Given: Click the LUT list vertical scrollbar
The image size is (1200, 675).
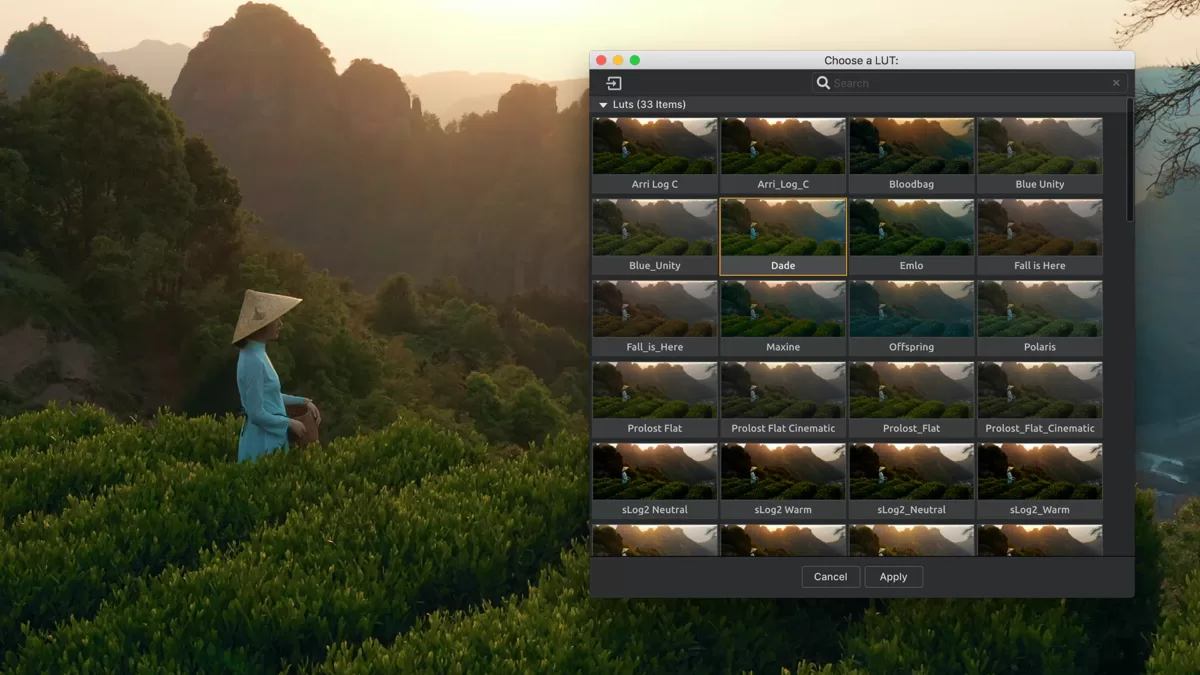Looking at the screenshot, I should pyautogui.click(x=1130, y=160).
